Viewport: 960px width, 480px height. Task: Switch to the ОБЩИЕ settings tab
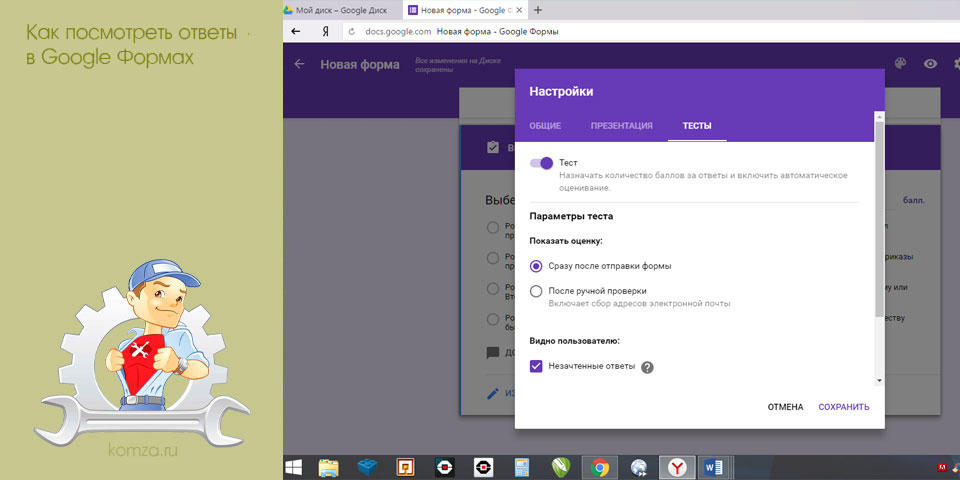pyautogui.click(x=545, y=126)
